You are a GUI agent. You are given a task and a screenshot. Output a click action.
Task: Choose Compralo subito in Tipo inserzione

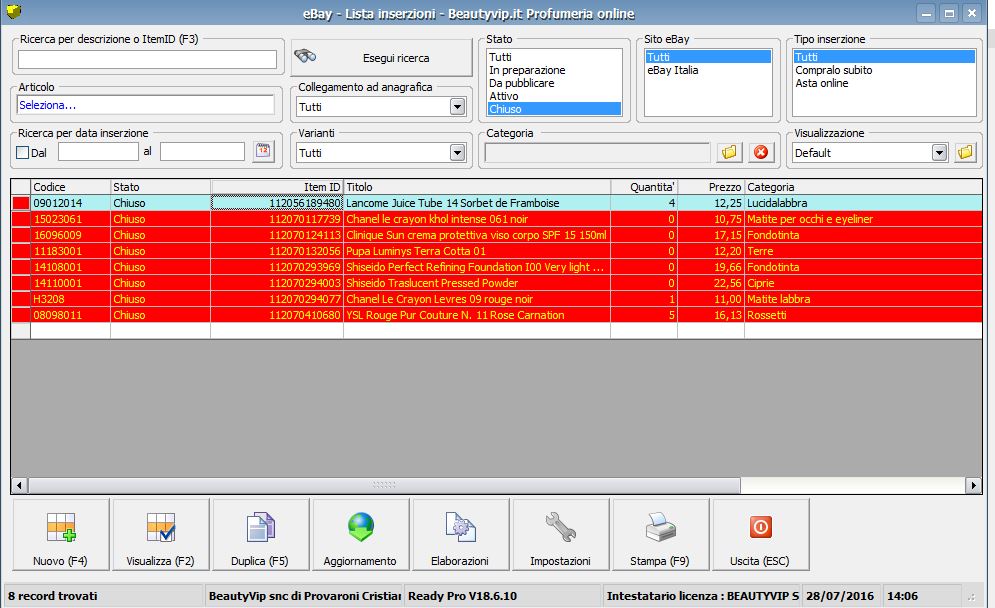(x=834, y=70)
